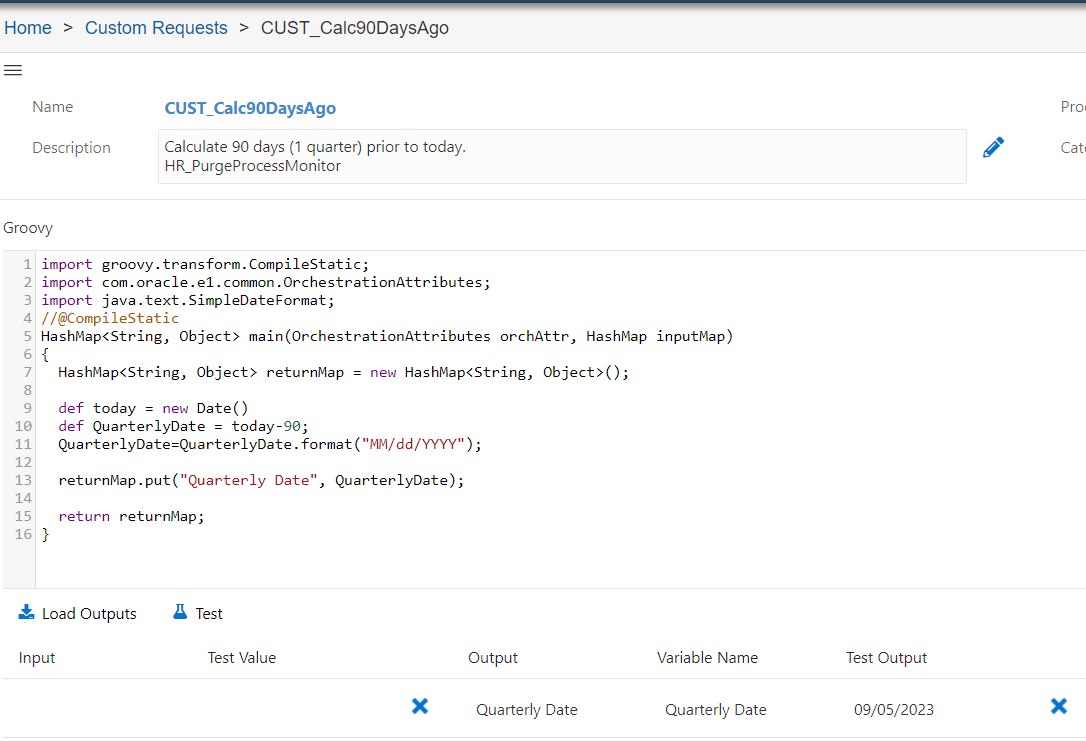
Task: Click the CUST_Calc90DaysAgo name title
Action: (250, 108)
